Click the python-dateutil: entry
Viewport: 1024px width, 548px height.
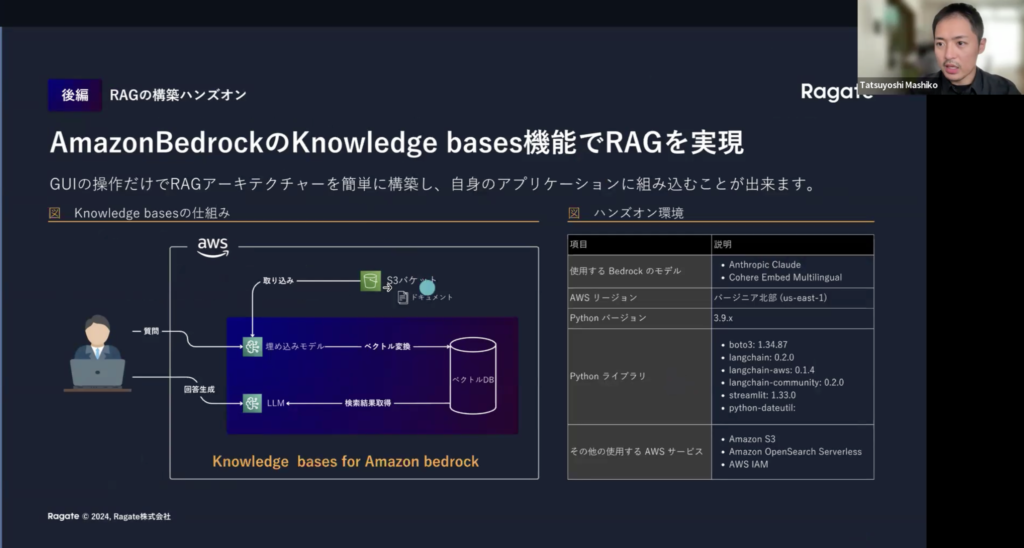762,408
